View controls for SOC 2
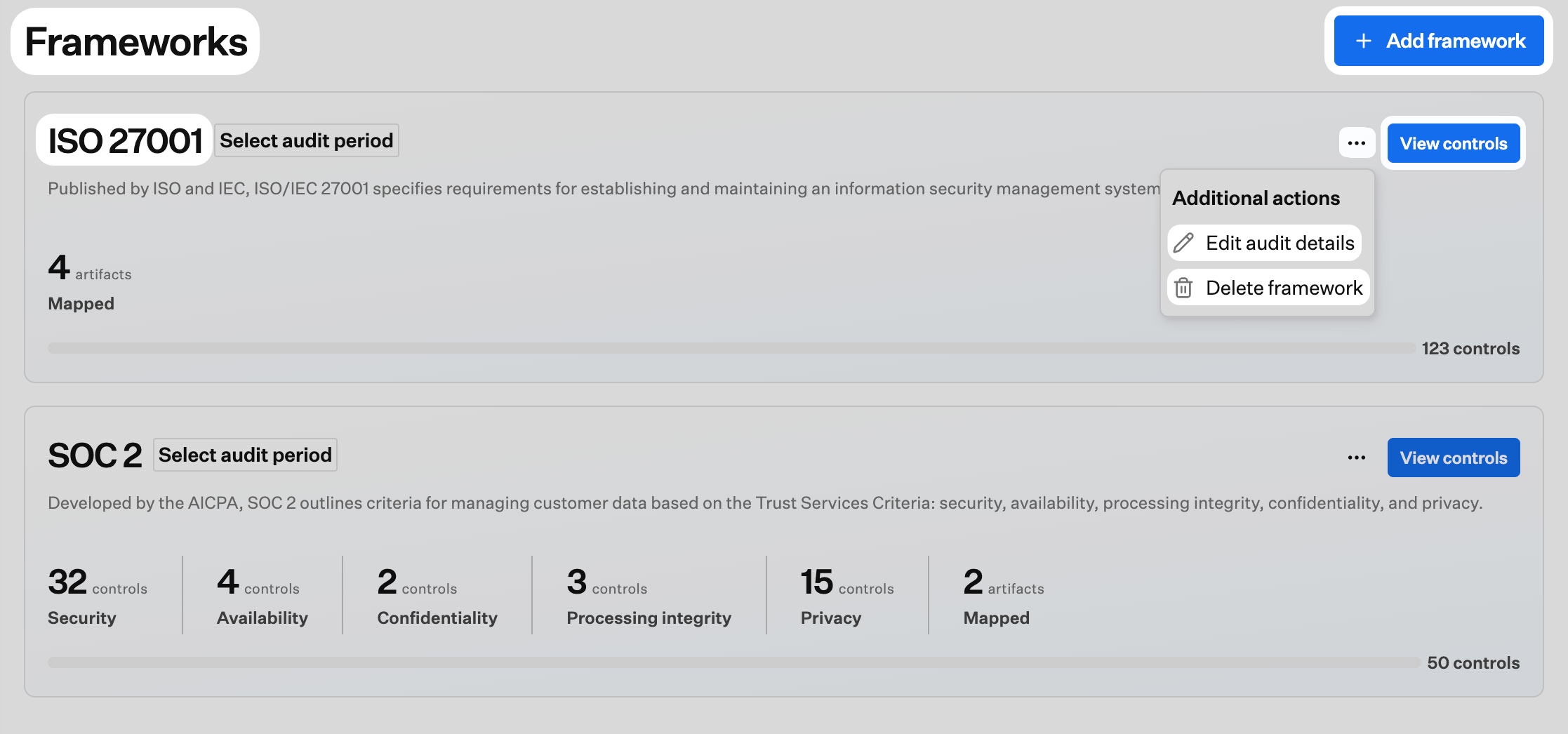This screenshot has height=734, width=1568. click(1453, 458)
